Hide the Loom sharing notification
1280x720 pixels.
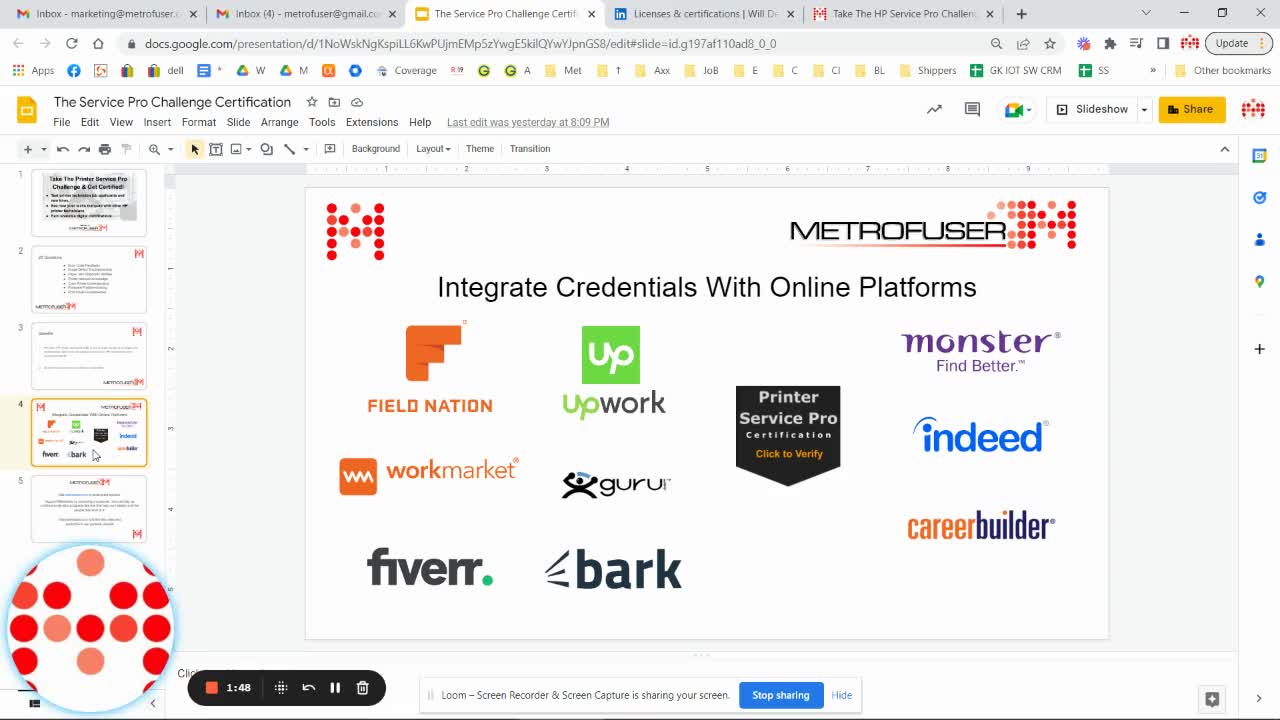(x=842, y=695)
